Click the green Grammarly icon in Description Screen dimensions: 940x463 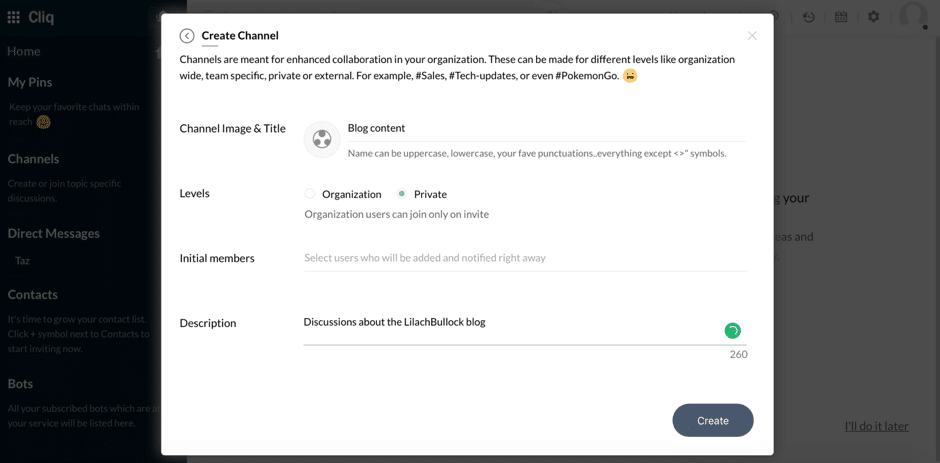click(x=733, y=330)
